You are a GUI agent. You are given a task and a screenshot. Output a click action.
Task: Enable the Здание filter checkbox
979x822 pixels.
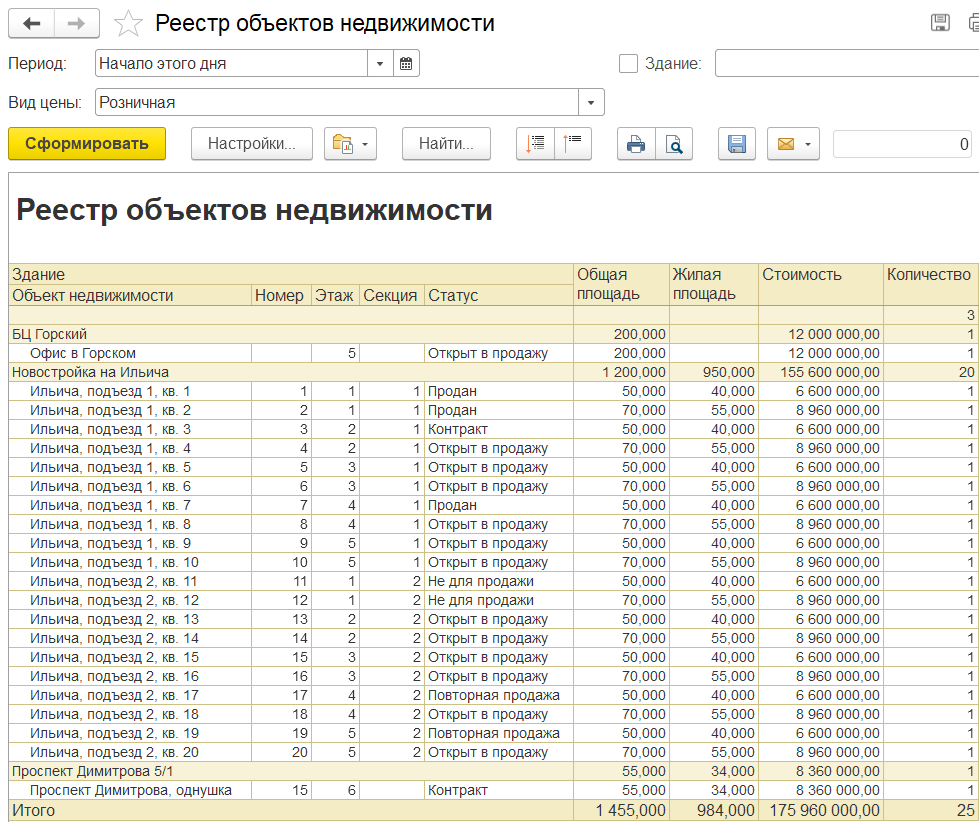(x=628, y=64)
